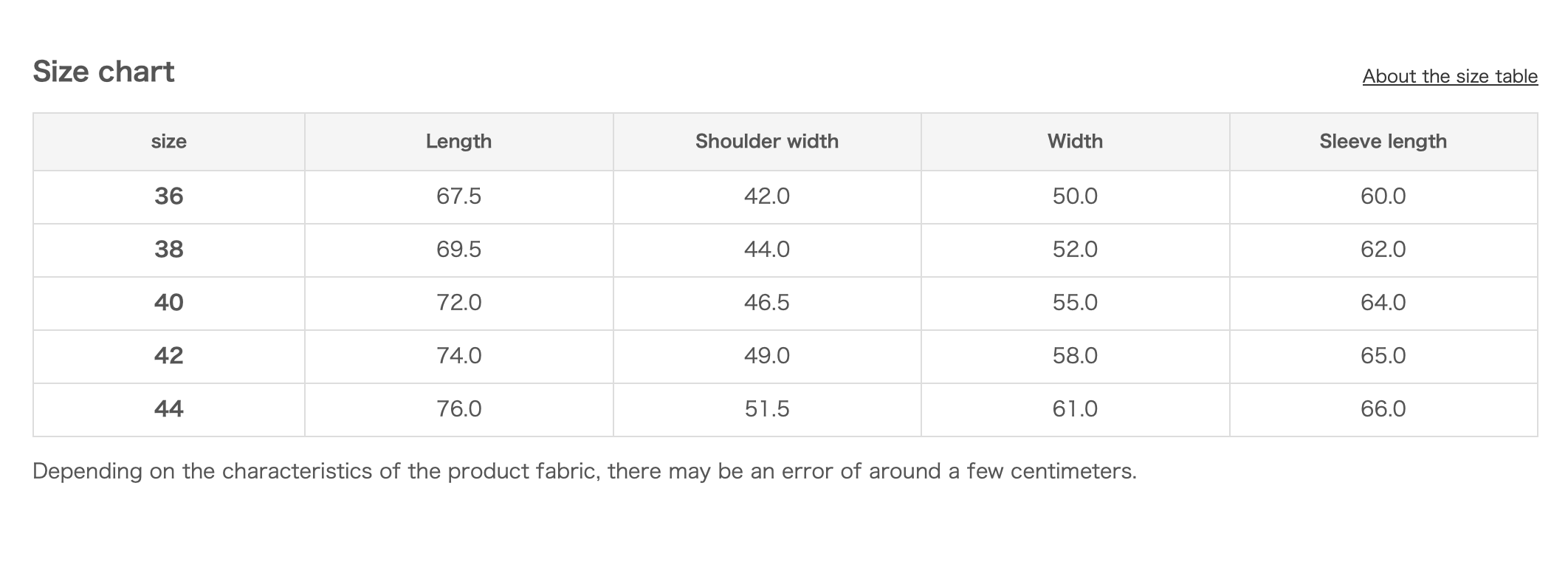Open the About the size table link
Viewport: 1568px width, 579px height.
[x=1449, y=76]
